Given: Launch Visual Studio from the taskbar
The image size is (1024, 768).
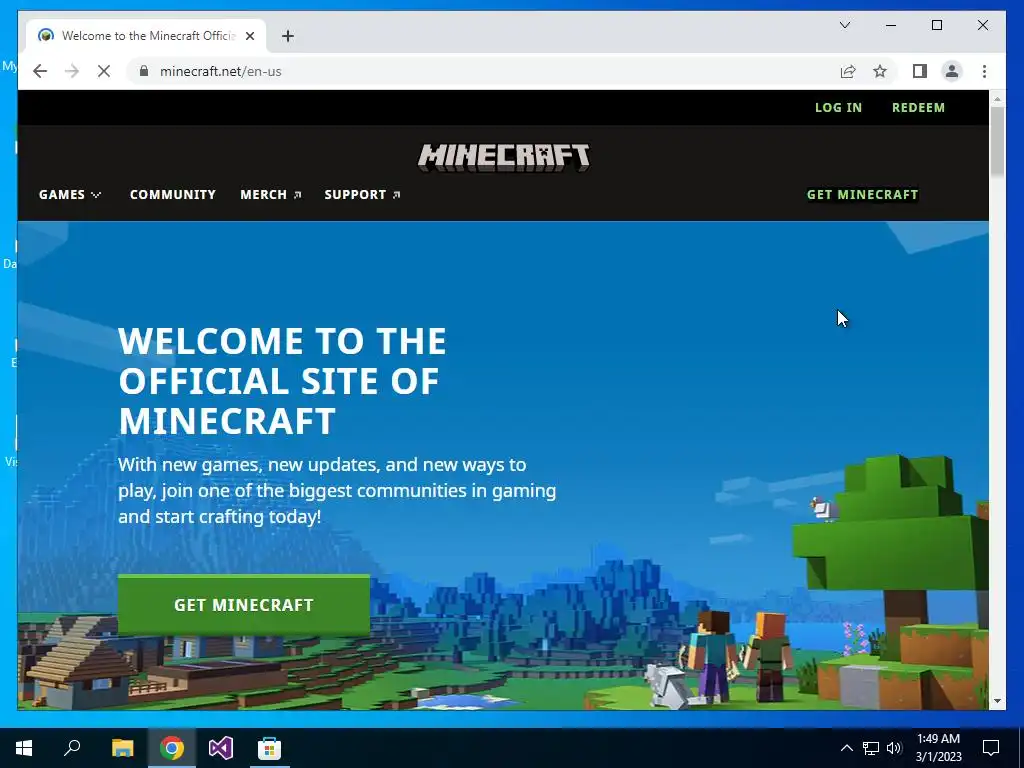Looking at the screenshot, I should (x=221, y=748).
